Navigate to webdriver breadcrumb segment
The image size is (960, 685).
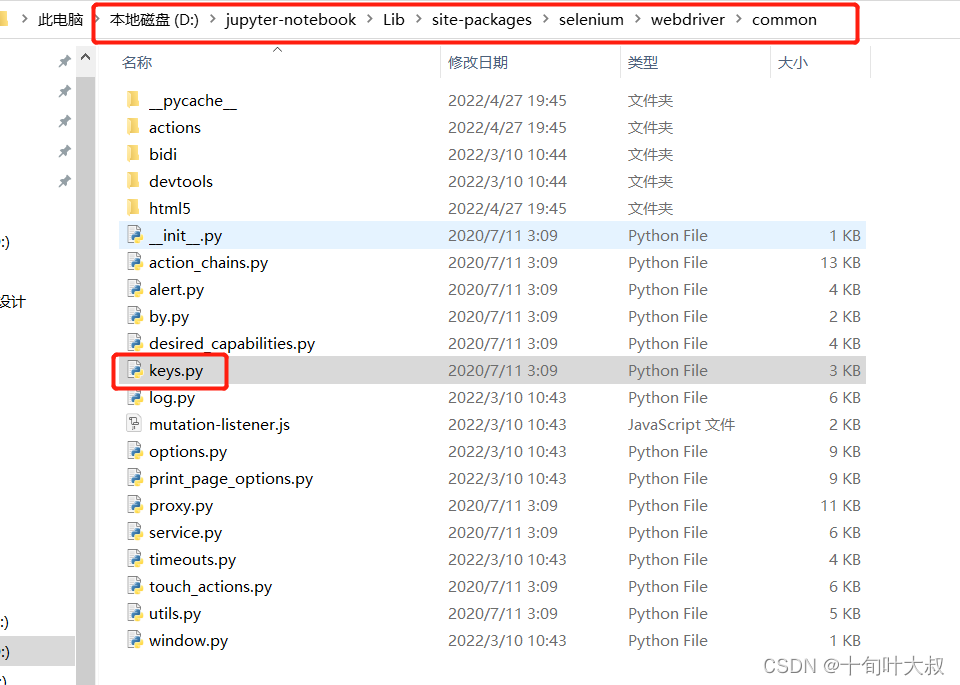coord(688,20)
